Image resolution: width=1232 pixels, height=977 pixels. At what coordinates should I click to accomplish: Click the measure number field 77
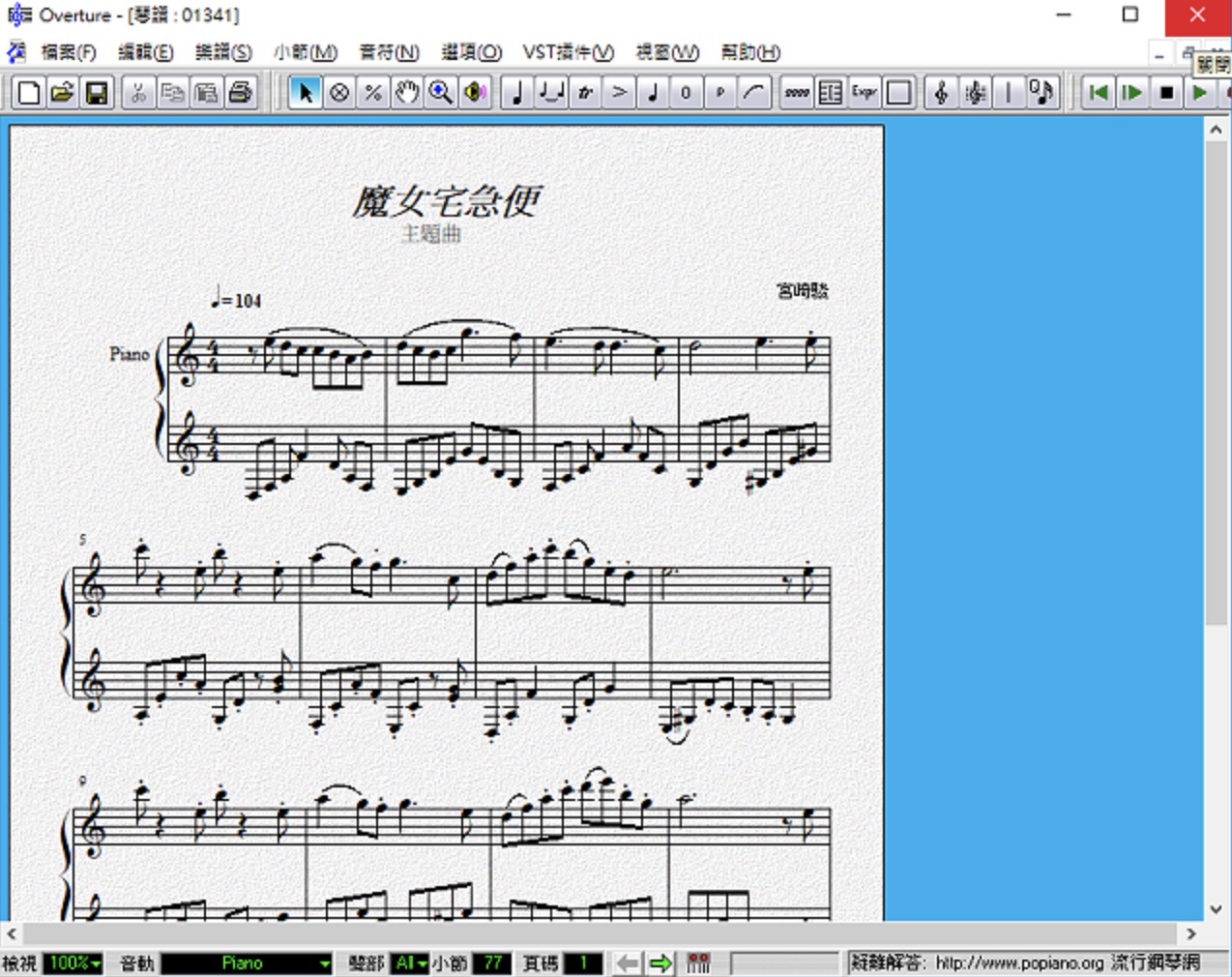pos(492,963)
